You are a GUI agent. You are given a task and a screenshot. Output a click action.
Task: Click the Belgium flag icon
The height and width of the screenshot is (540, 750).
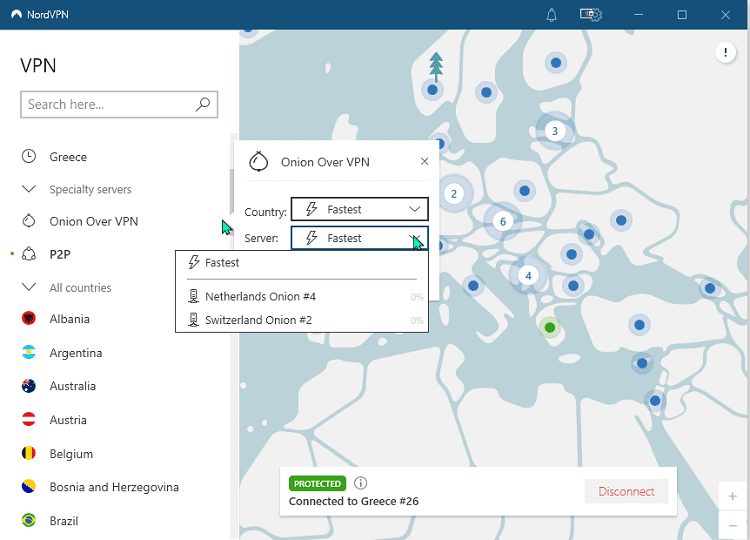point(29,453)
